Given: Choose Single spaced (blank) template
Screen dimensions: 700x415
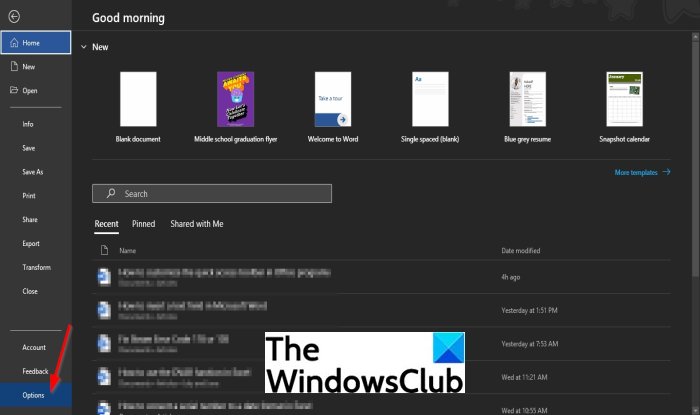Looking at the screenshot, I should pyautogui.click(x=430, y=107).
